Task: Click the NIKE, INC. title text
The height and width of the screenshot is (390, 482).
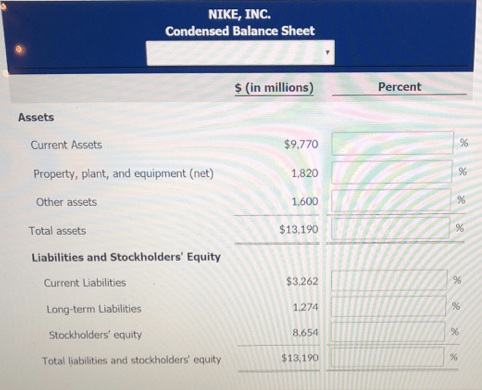Action: (x=240, y=14)
